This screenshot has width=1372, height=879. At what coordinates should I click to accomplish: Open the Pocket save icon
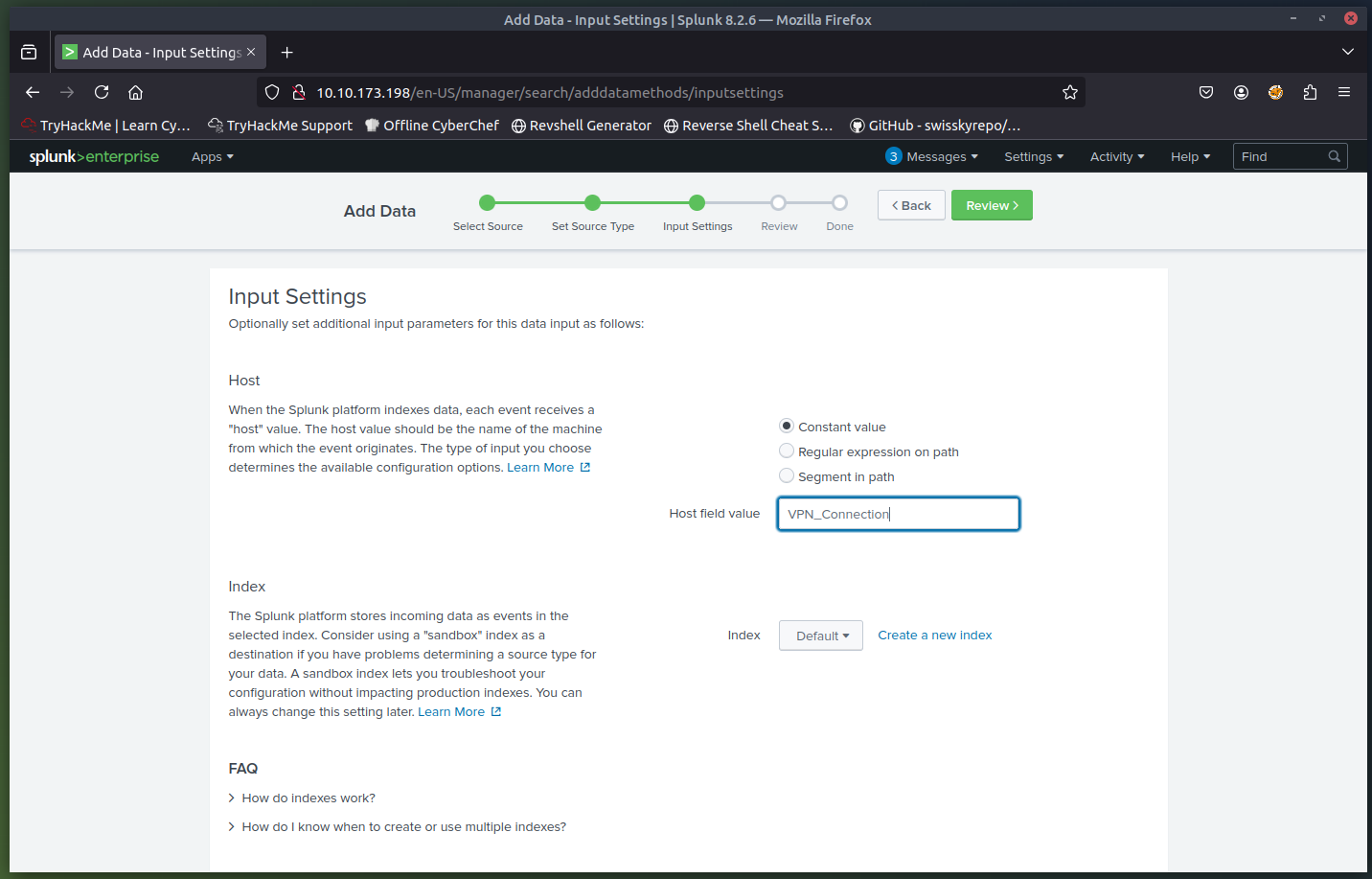1206,92
